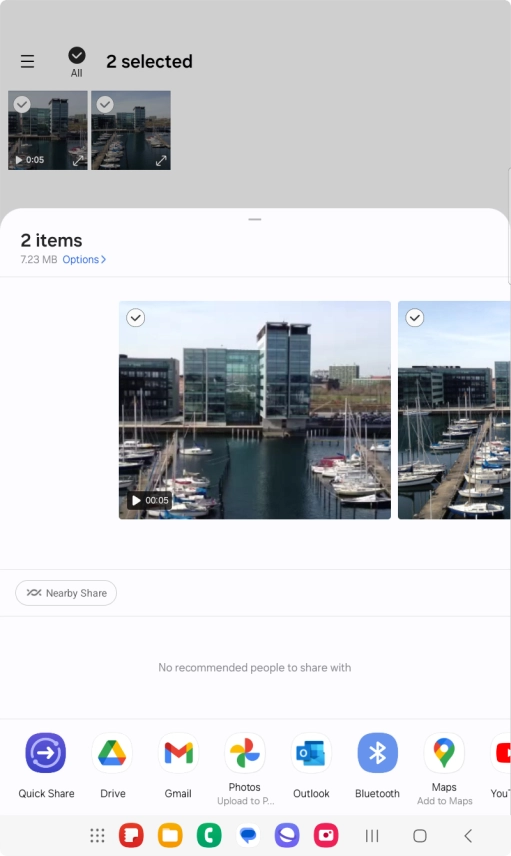Deselect the first gallery thumbnail checkbox
The width and height of the screenshot is (511, 856).
(22, 104)
